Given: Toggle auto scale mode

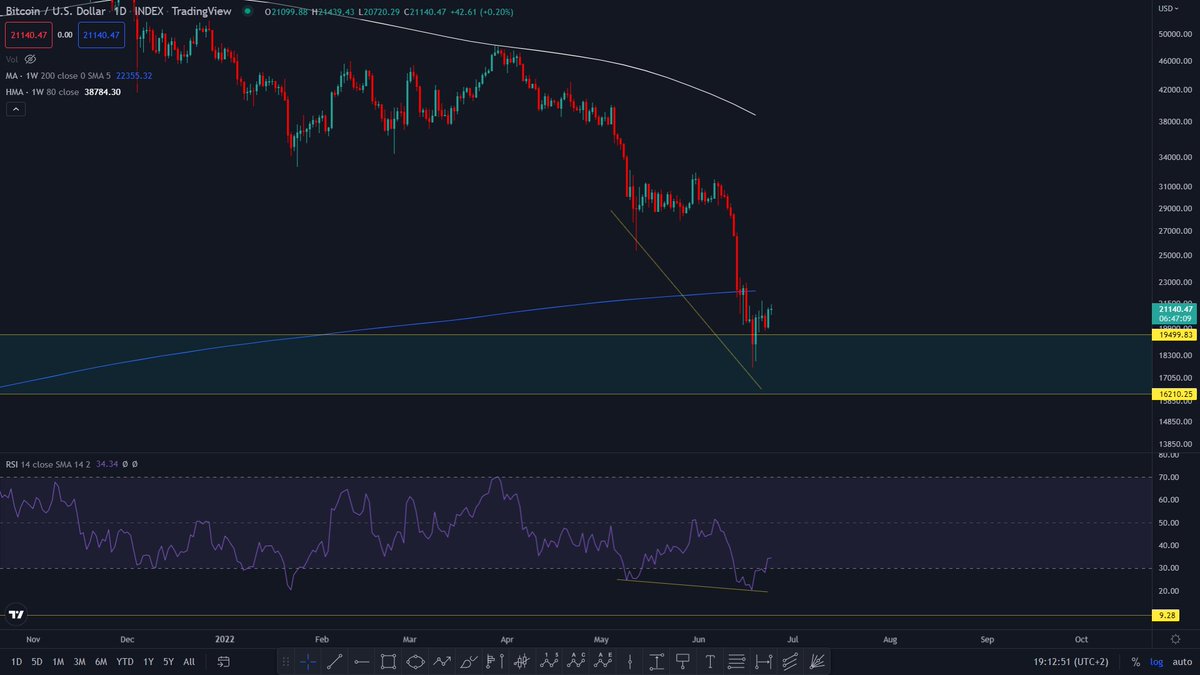Looking at the screenshot, I should pyautogui.click(x=1182, y=661).
